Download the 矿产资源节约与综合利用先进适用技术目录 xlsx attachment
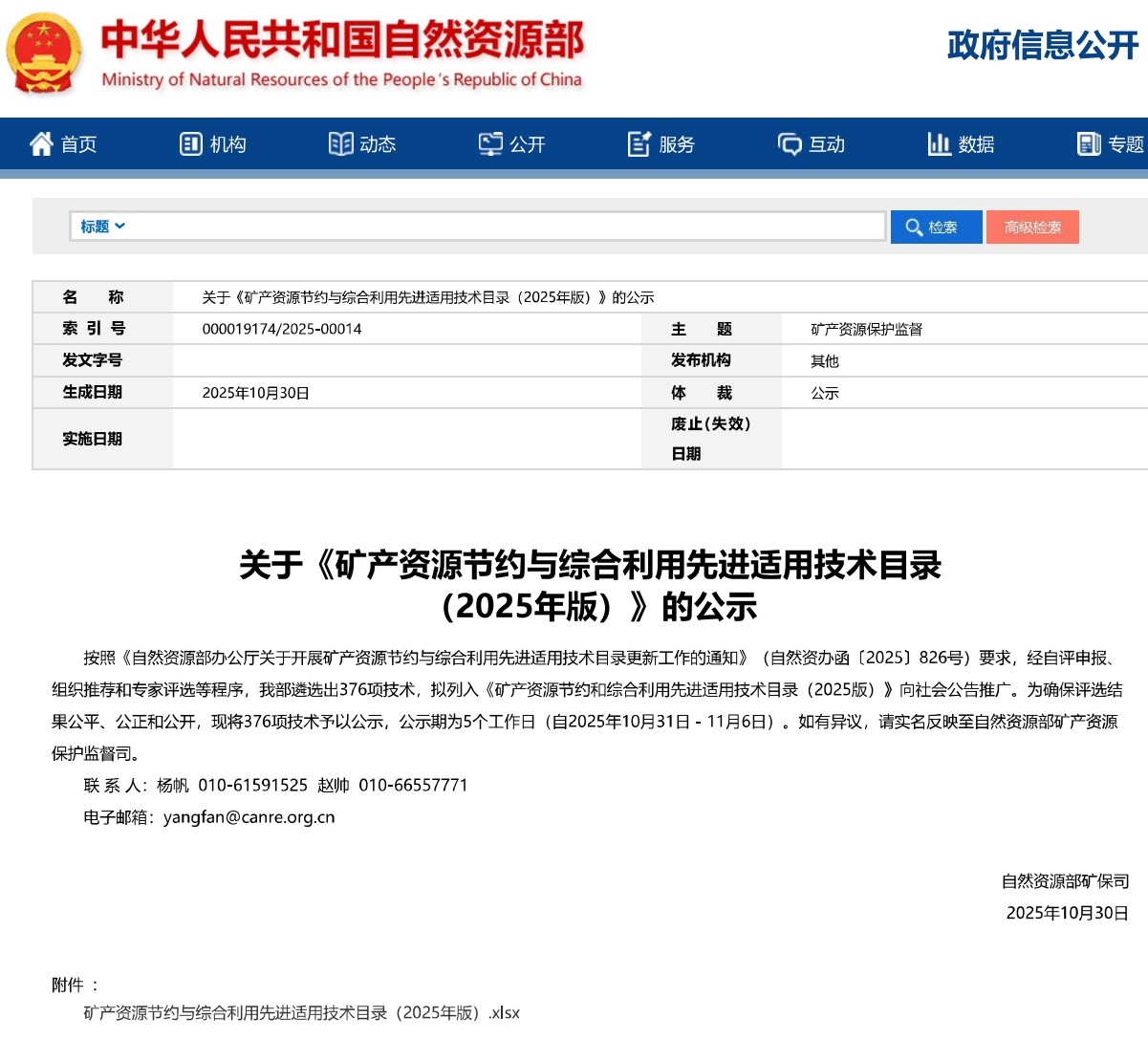The image size is (1148, 1039). 297,1013
